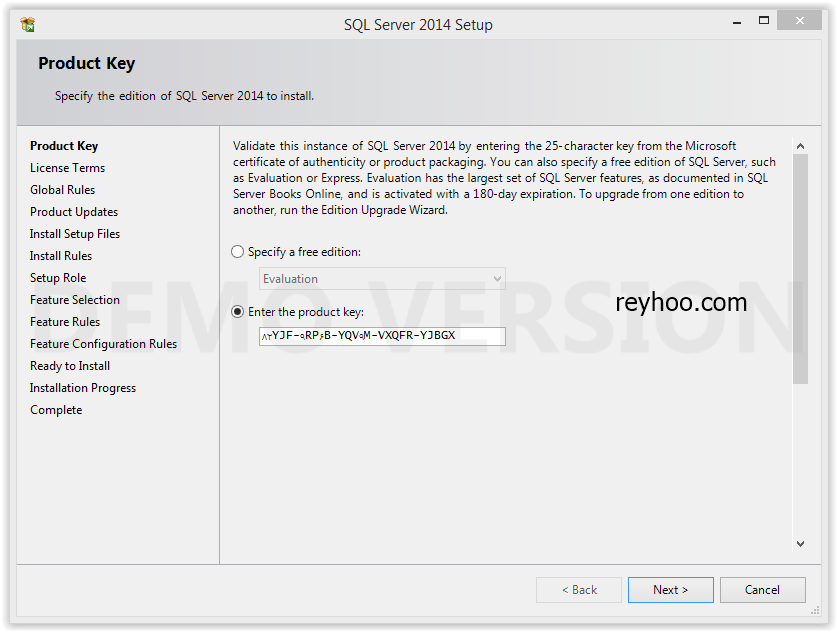Cancel the SQL Server setup
The image size is (837, 632).
762,590
